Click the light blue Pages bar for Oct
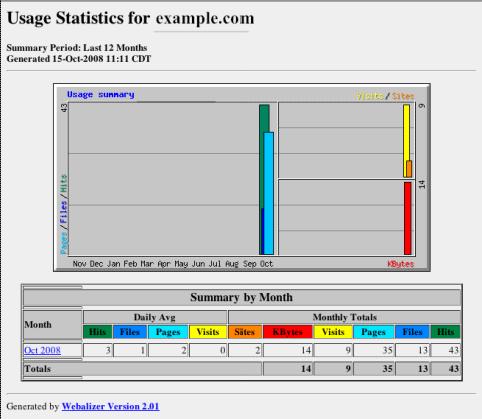 [x=269, y=193]
